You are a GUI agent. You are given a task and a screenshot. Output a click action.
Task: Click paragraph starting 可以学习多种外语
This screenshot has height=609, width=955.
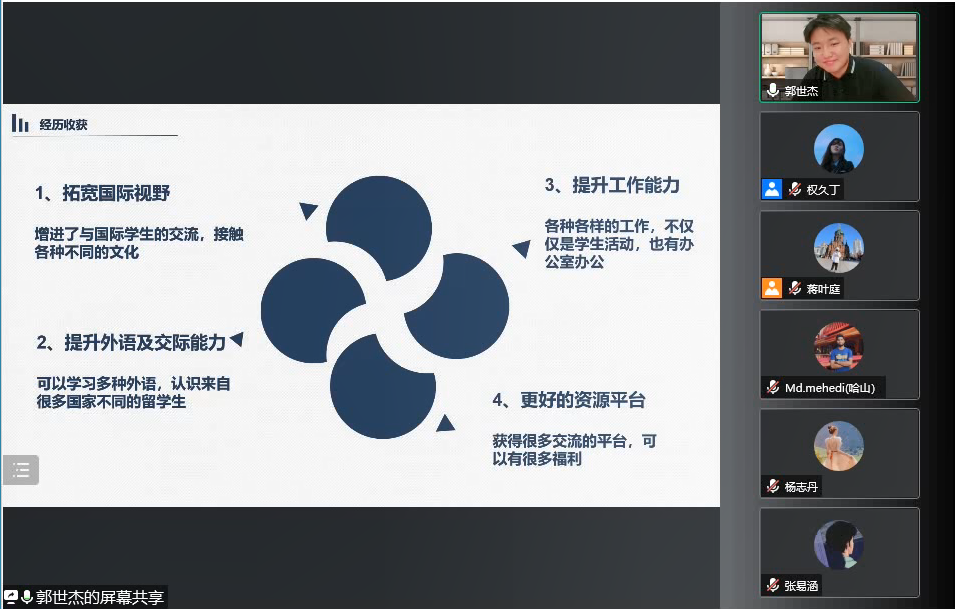coord(133,392)
